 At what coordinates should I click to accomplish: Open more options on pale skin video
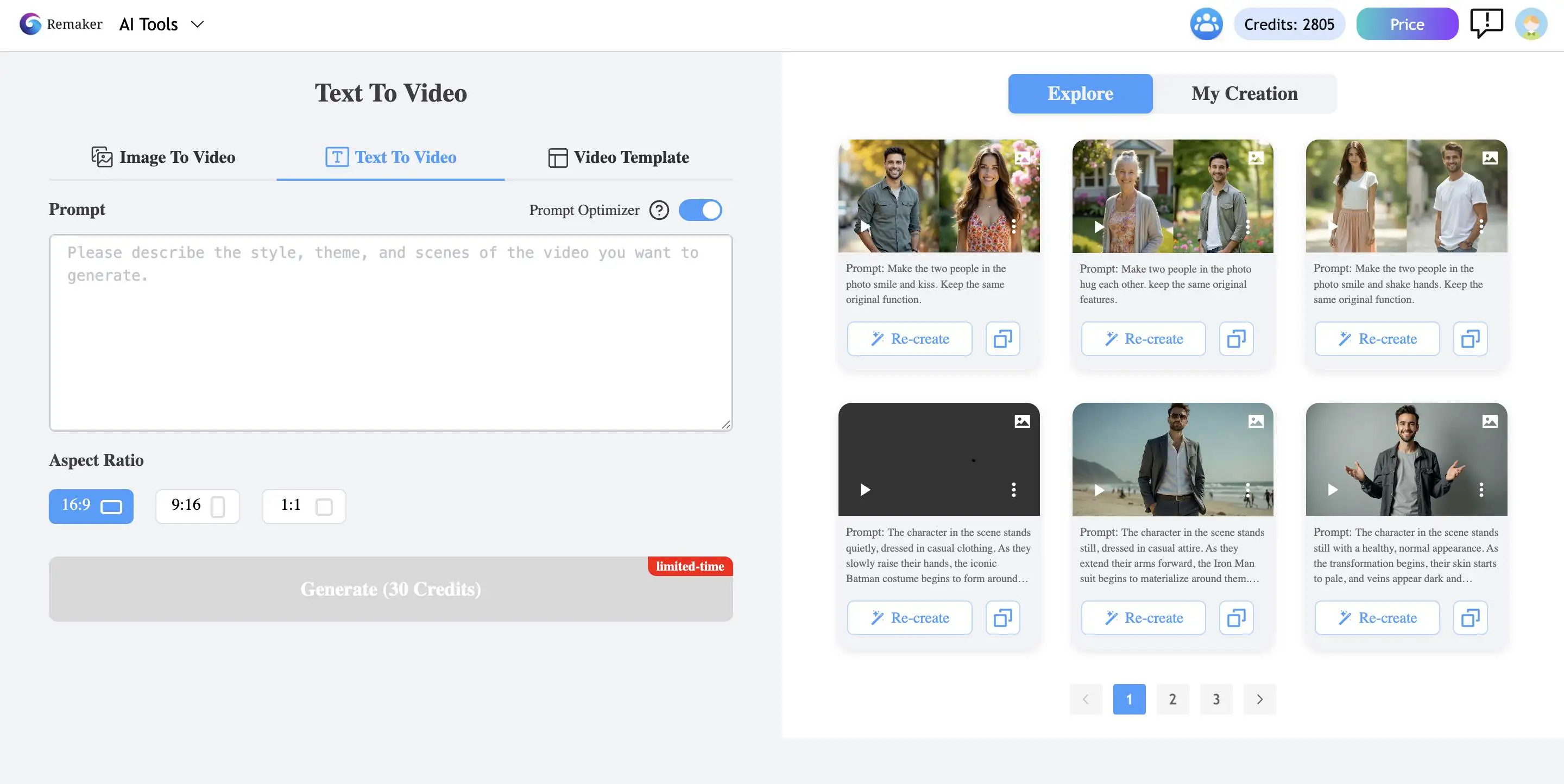coord(1481,490)
